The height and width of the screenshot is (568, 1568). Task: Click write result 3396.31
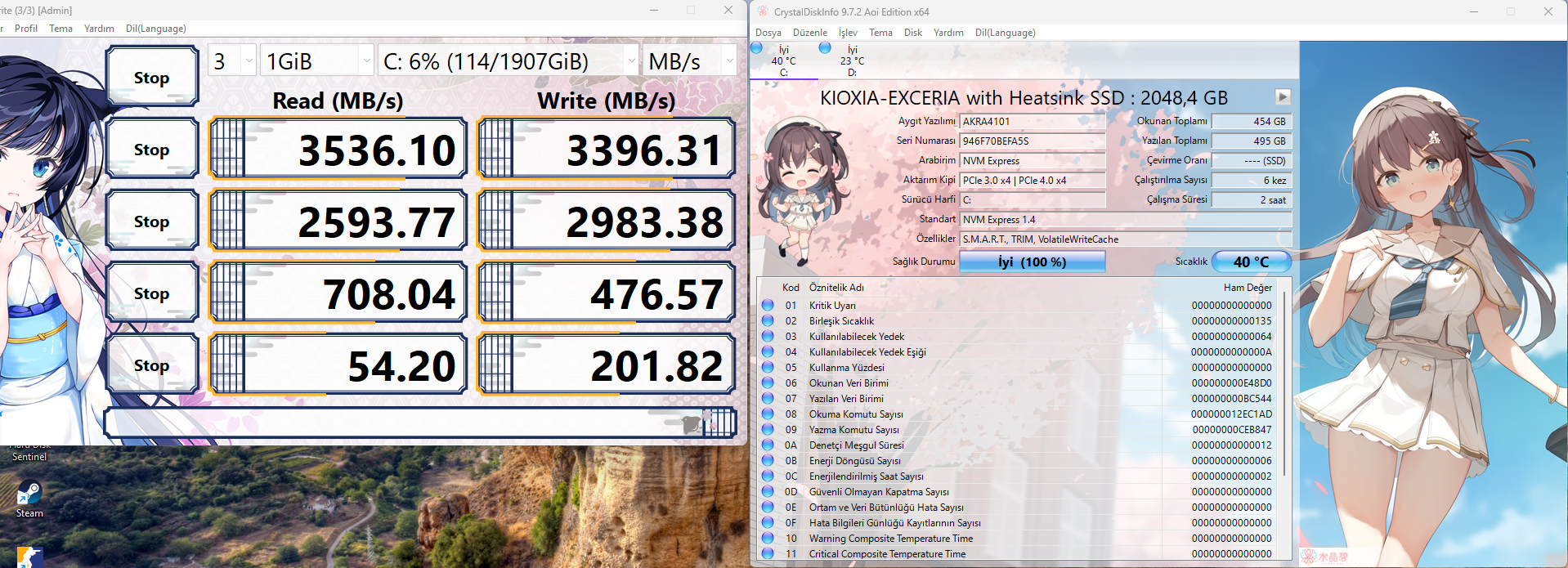point(607,149)
